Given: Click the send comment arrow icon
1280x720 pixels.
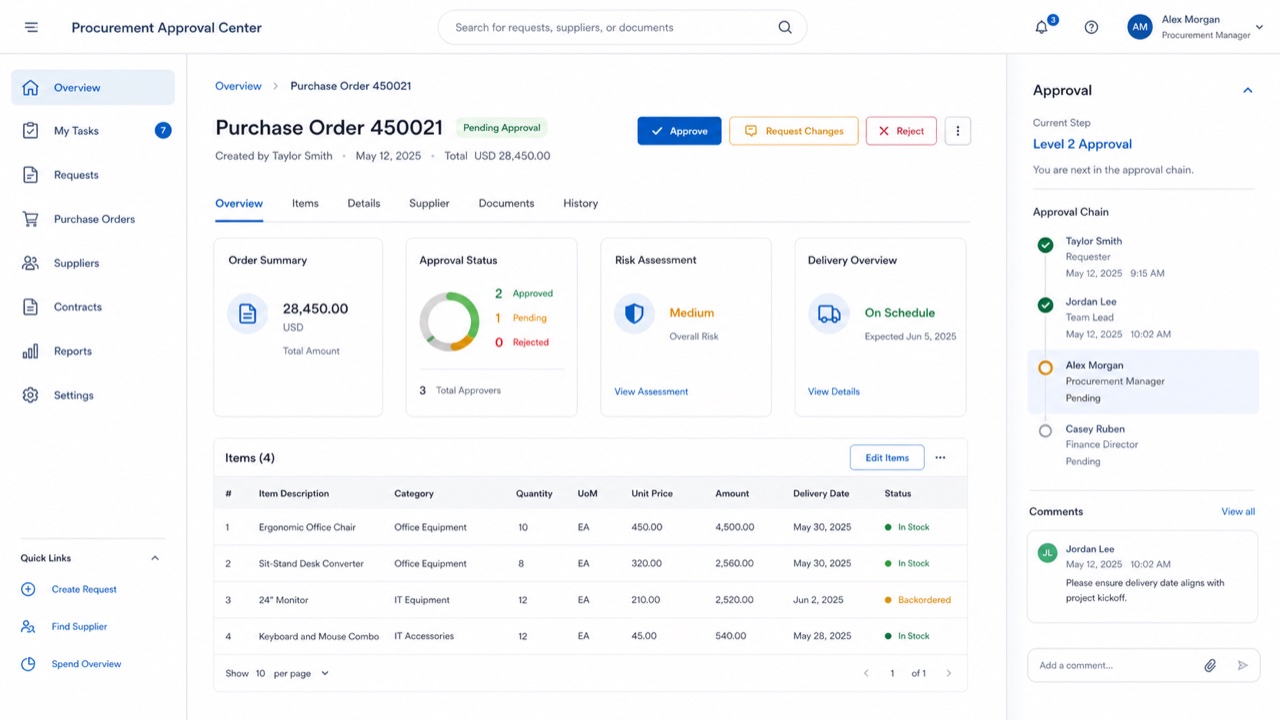Looking at the screenshot, I should coord(1243,665).
